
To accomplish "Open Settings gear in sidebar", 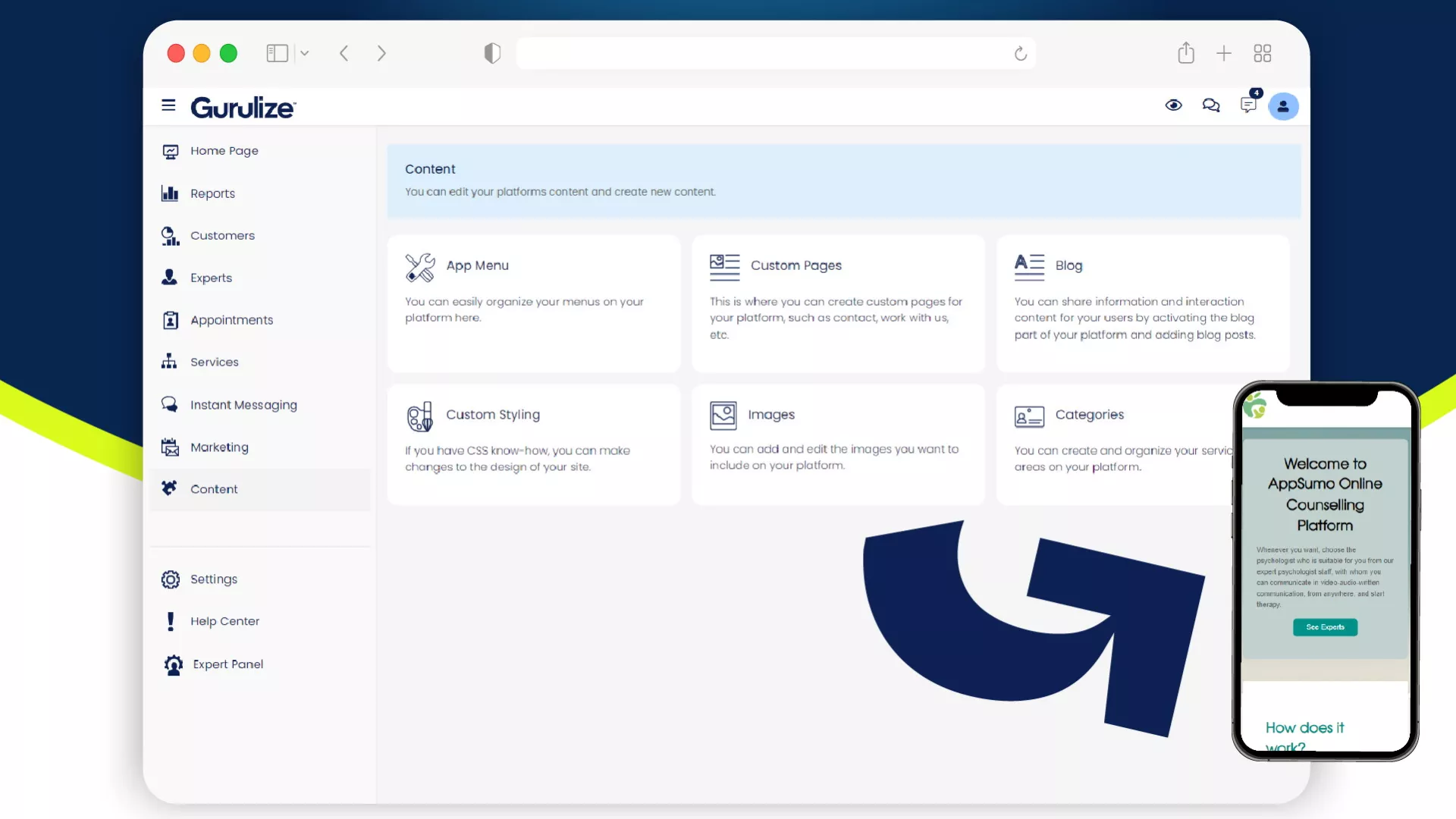I will (171, 579).
